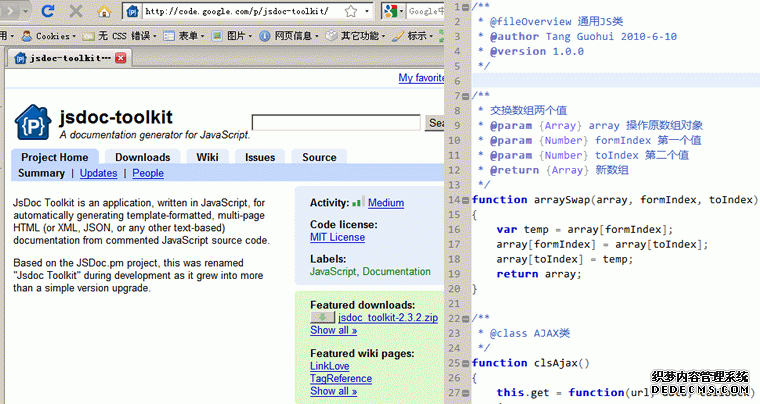The width and height of the screenshot is (760, 404).
Task: Click the project search input field
Action: tap(336, 122)
